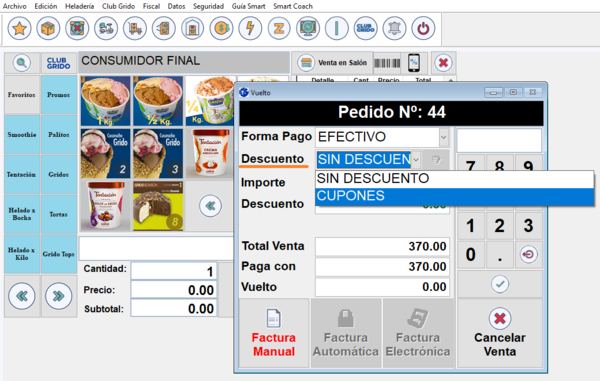
Task: Go to next category page arrow
Action: click(59, 296)
